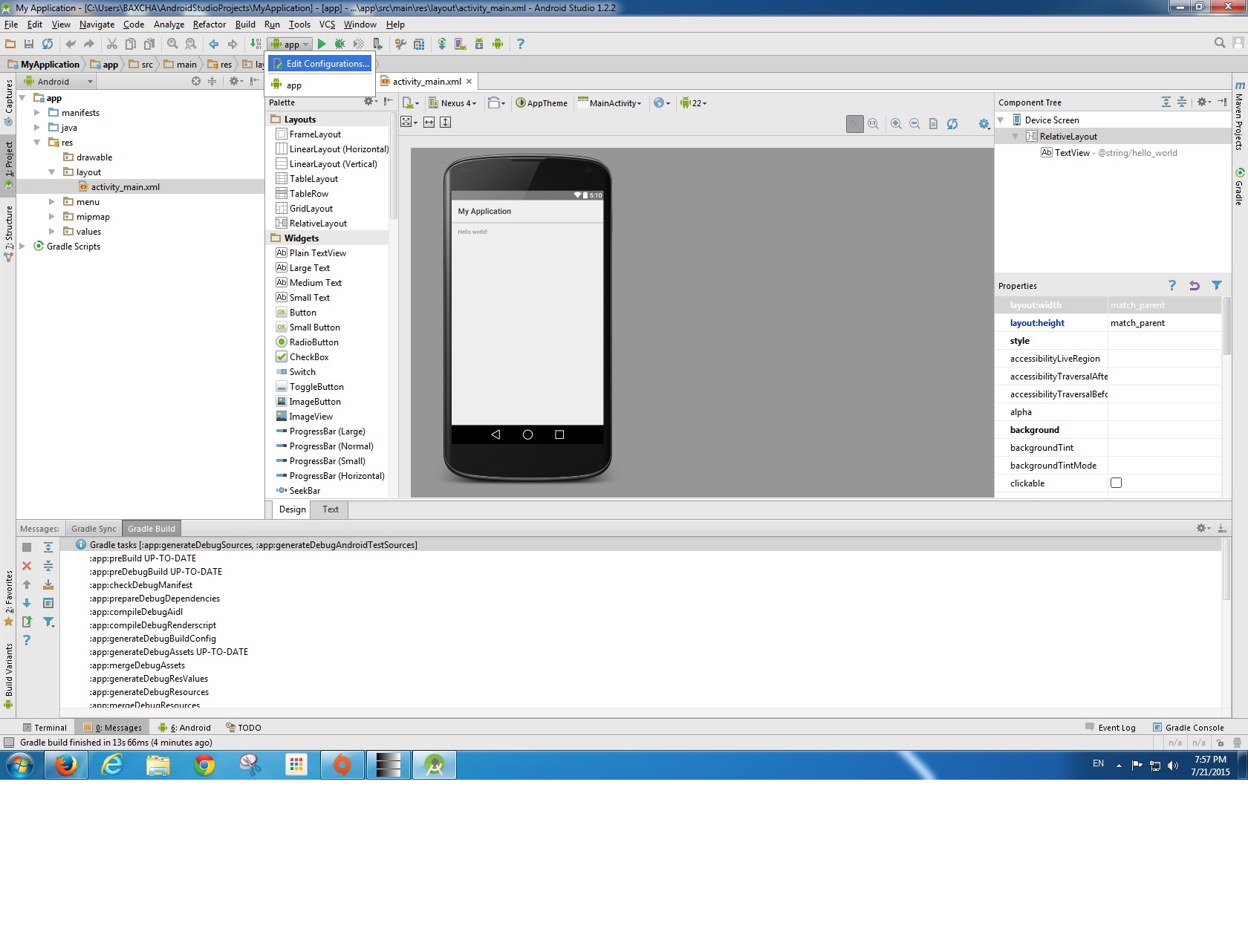Open the Nexus 4 device dropdown
This screenshot has width=1248, height=952.
tap(453, 103)
